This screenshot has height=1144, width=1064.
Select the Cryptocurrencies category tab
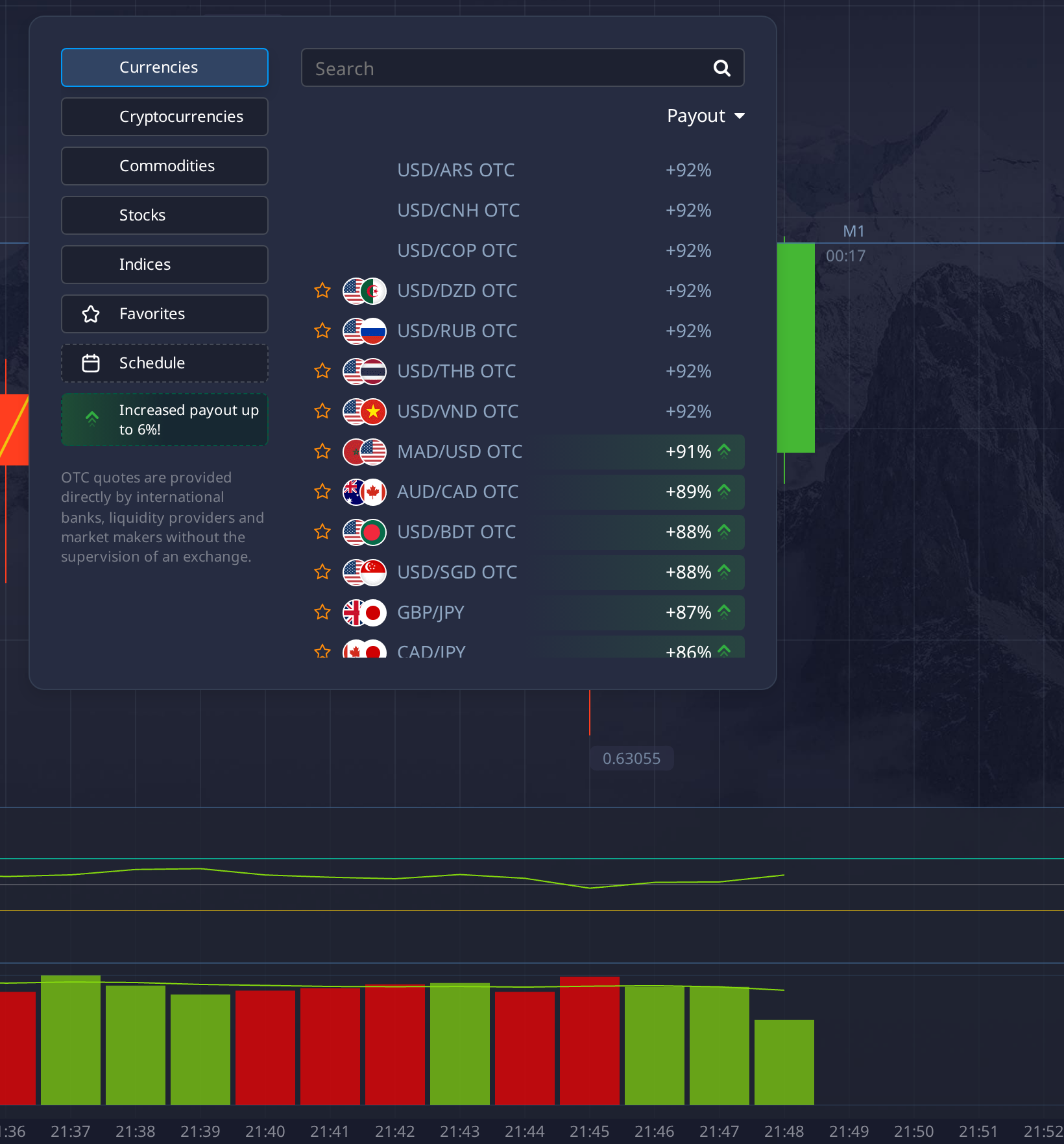coord(165,117)
